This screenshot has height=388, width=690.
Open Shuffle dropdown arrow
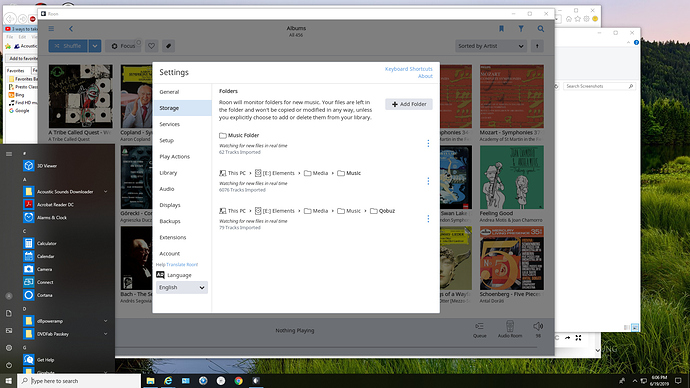pyautogui.click(x=95, y=46)
